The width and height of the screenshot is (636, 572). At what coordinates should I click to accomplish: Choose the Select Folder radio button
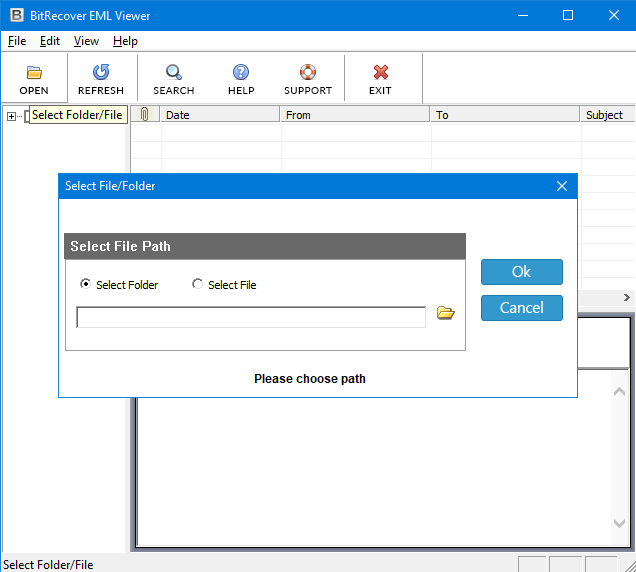pyautogui.click(x=85, y=284)
